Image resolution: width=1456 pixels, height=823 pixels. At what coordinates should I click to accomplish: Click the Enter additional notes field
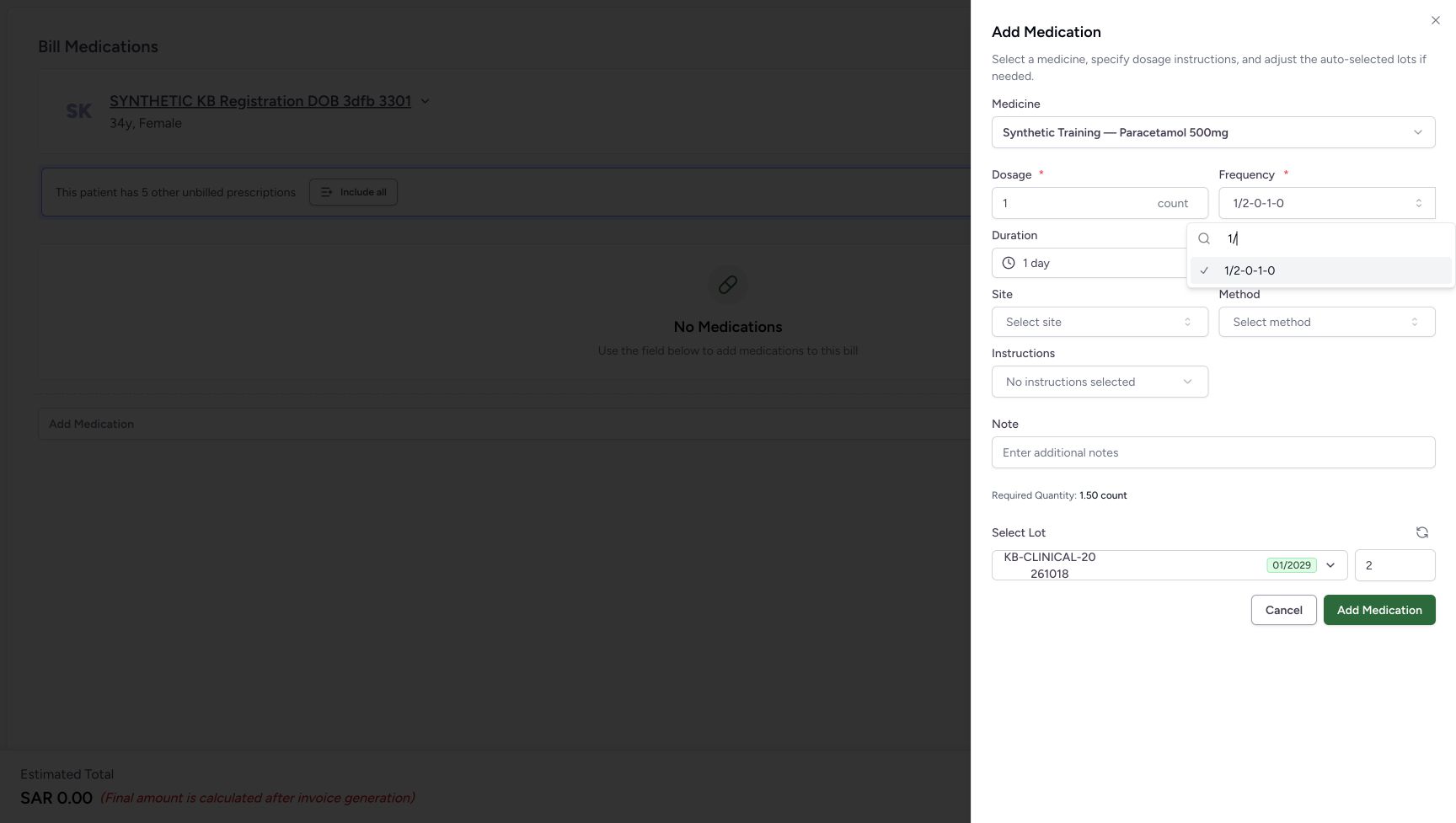(x=1213, y=452)
